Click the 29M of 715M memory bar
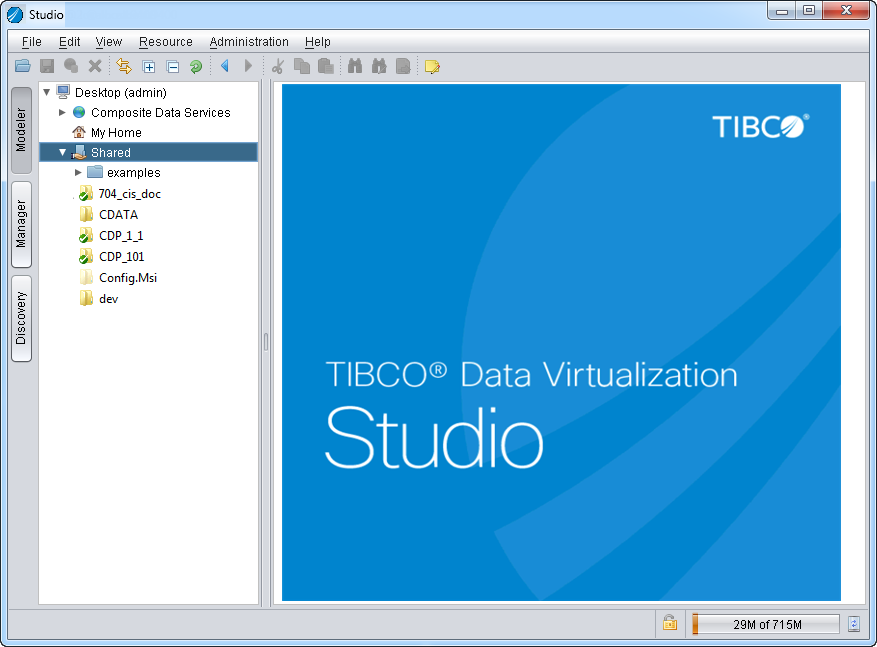 (x=766, y=624)
